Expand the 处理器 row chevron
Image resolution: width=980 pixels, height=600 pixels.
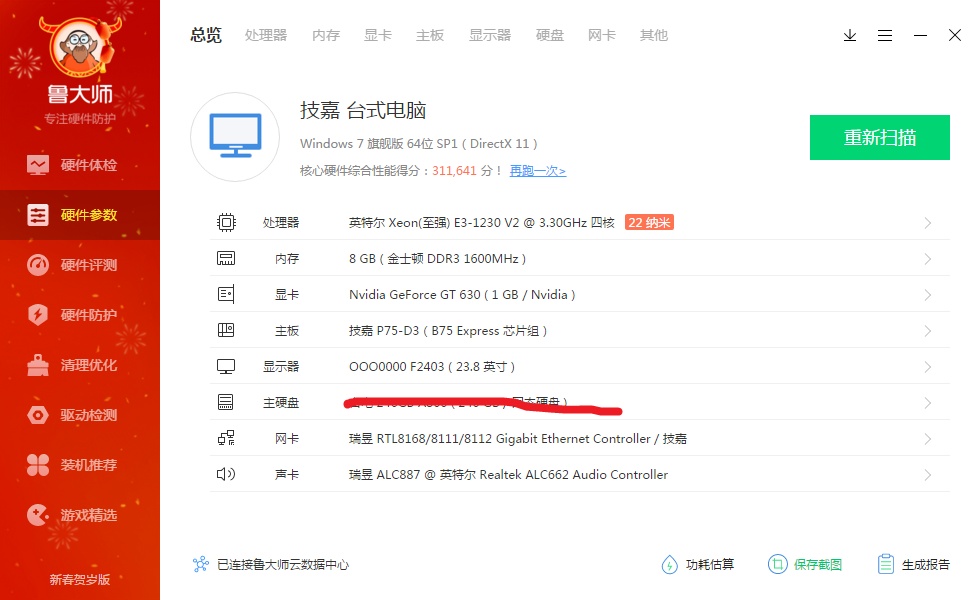coord(928,223)
